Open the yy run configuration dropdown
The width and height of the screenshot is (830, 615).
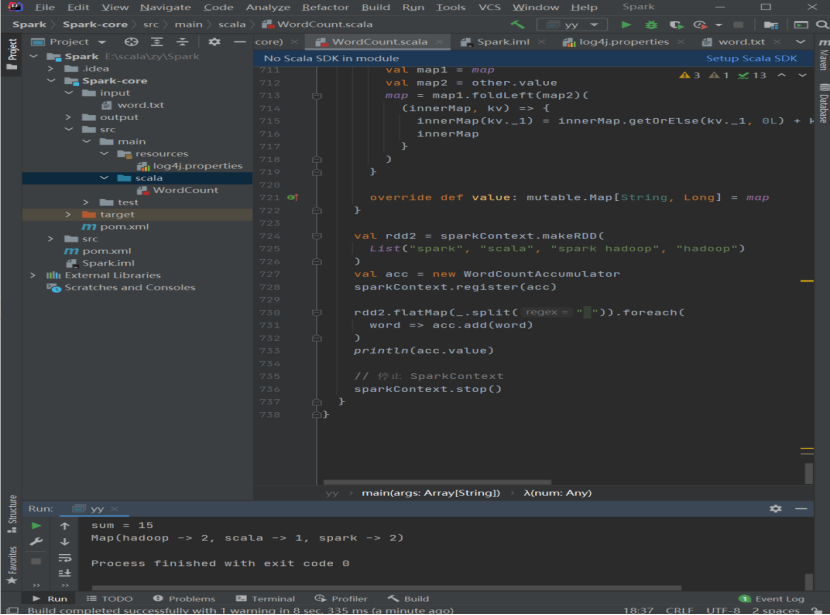coord(572,24)
